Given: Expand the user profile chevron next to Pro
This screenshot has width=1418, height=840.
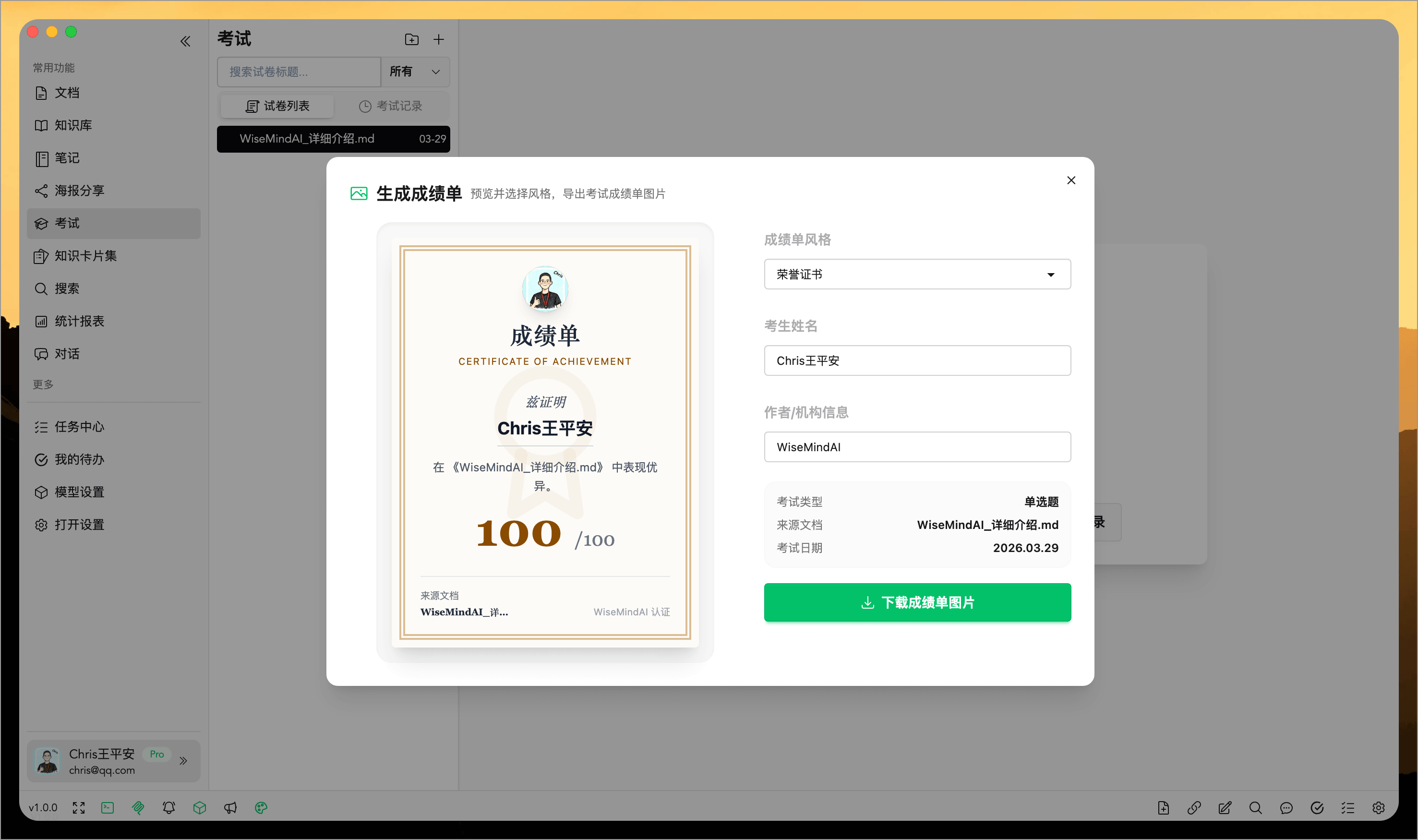Looking at the screenshot, I should point(183,761).
